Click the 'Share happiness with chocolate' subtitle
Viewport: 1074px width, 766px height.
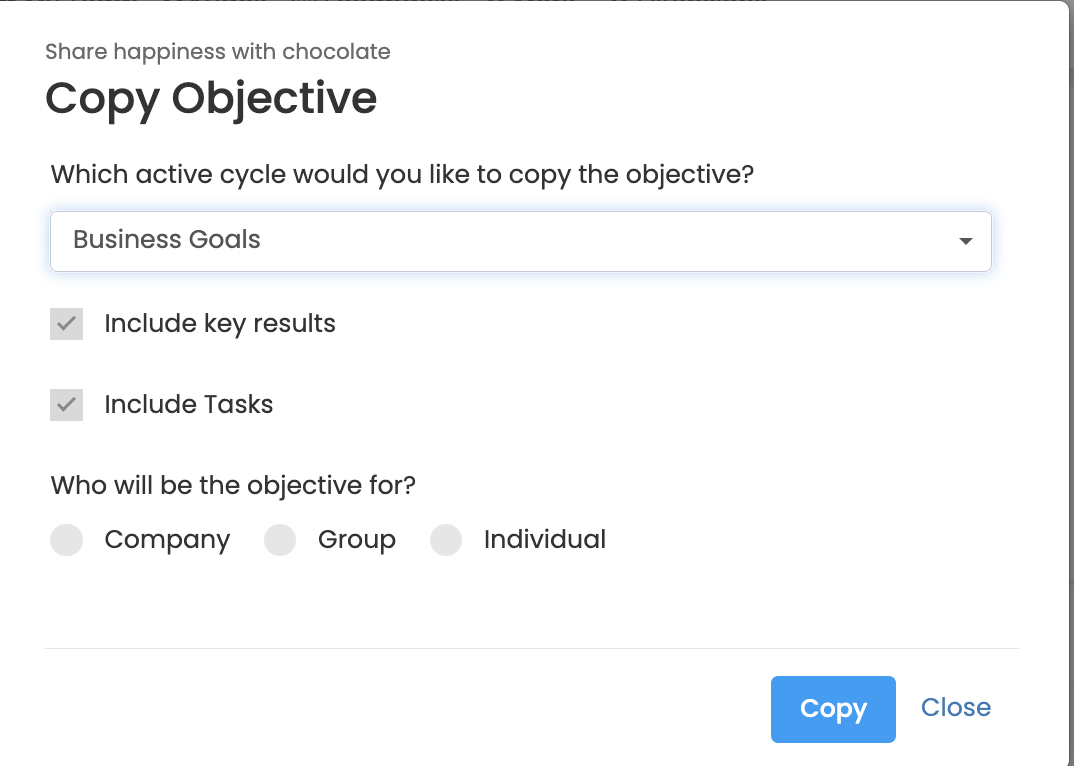(218, 51)
